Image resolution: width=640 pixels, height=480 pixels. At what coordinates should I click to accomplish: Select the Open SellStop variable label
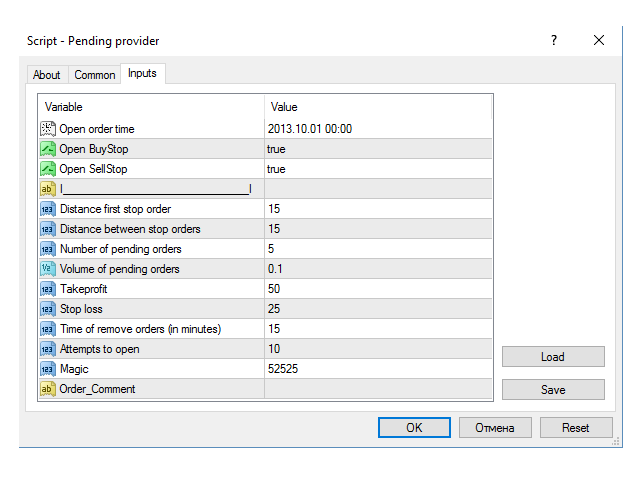(x=93, y=169)
